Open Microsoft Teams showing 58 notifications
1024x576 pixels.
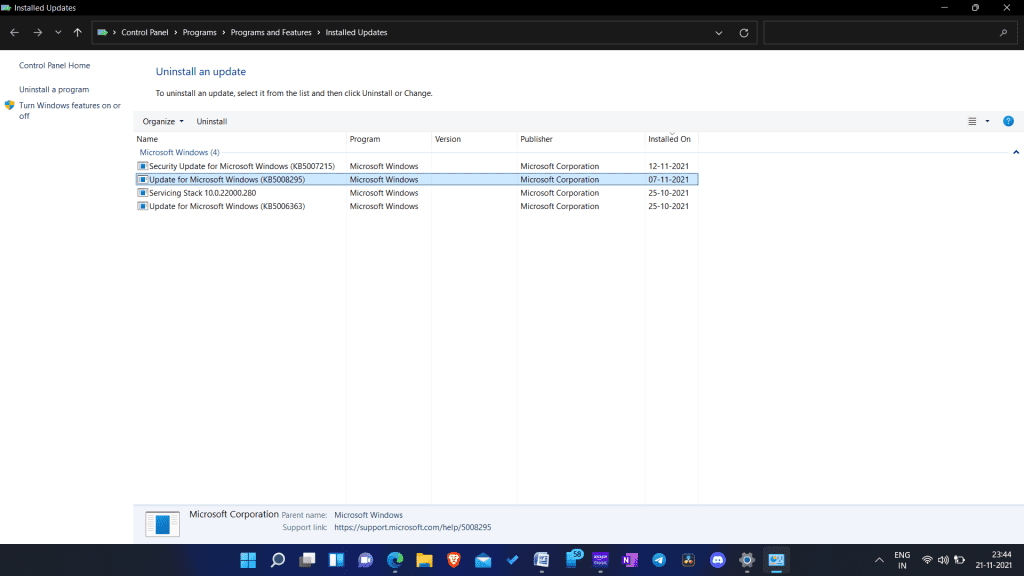[x=572, y=560]
